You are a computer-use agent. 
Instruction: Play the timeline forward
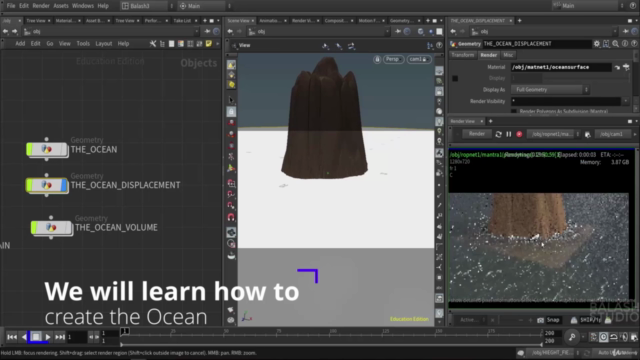[x=48, y=337]
